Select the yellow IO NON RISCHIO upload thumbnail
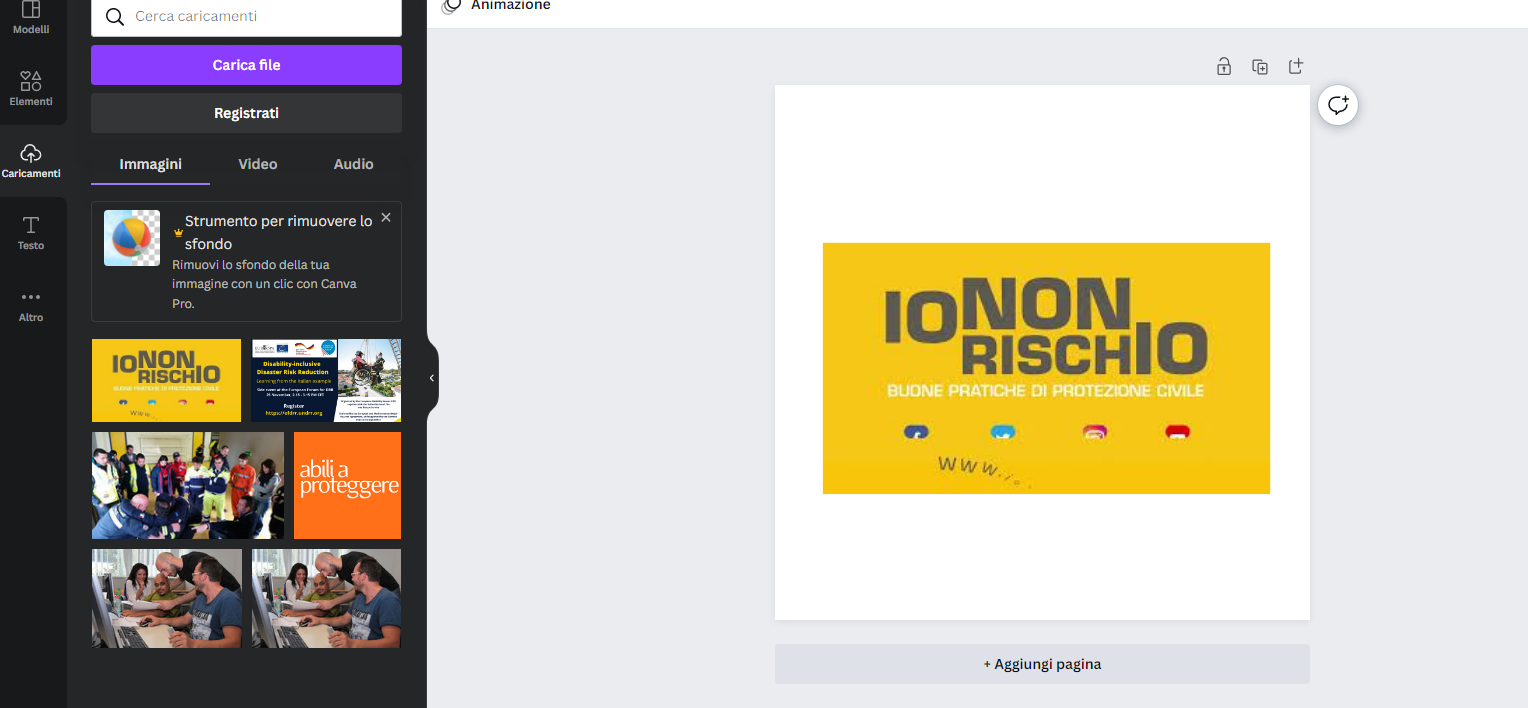This screenshot has height=708, width=1528. (166, 380)
